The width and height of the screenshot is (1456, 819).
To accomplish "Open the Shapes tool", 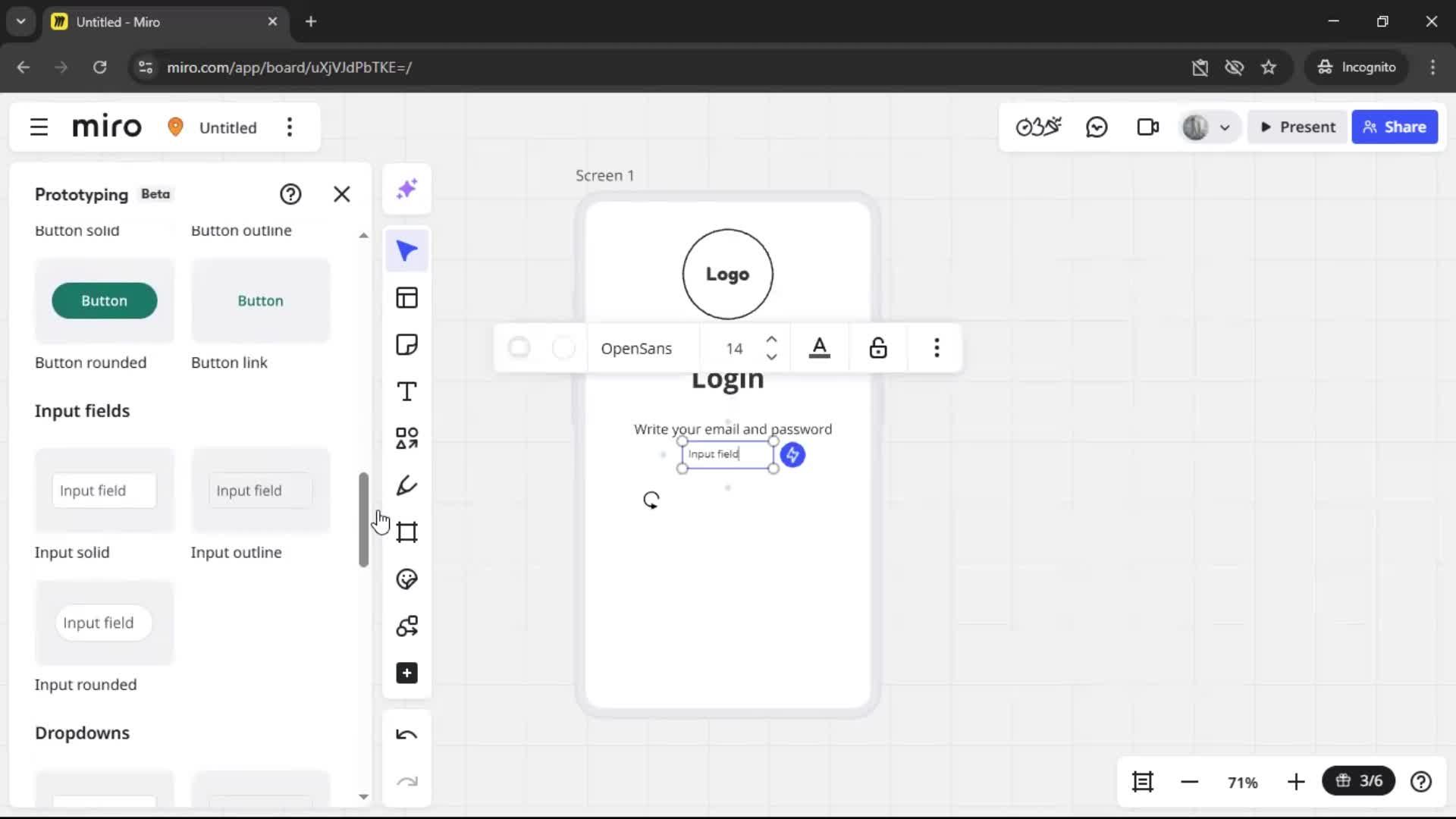I will 407,438.
